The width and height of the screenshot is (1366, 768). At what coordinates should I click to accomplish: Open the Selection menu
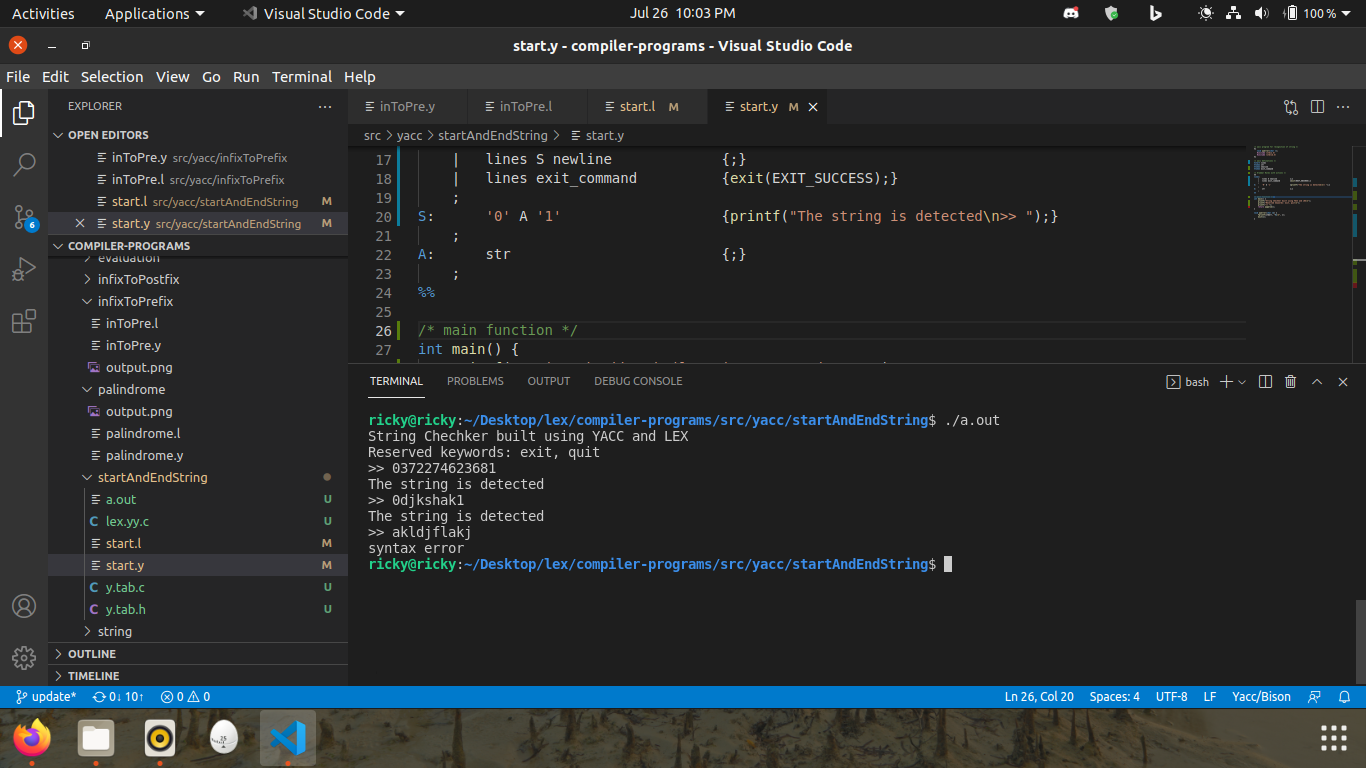pos(112,77)
